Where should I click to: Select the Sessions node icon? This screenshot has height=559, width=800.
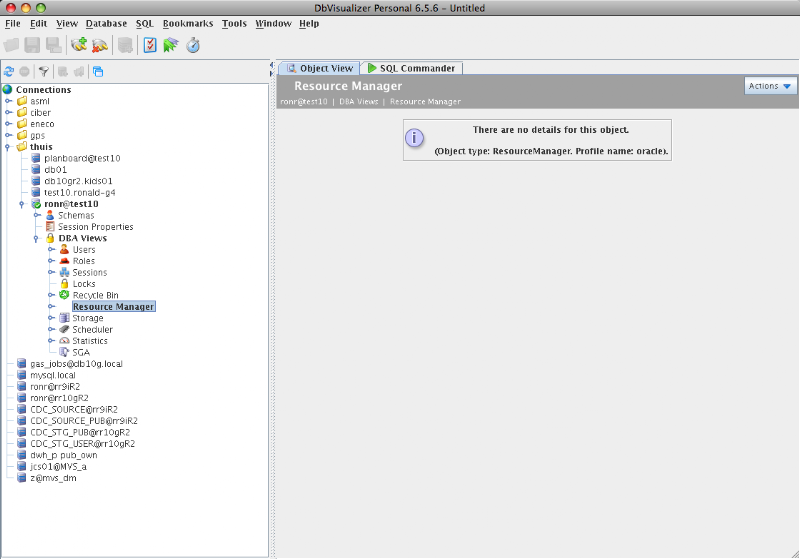click(64, 272)
